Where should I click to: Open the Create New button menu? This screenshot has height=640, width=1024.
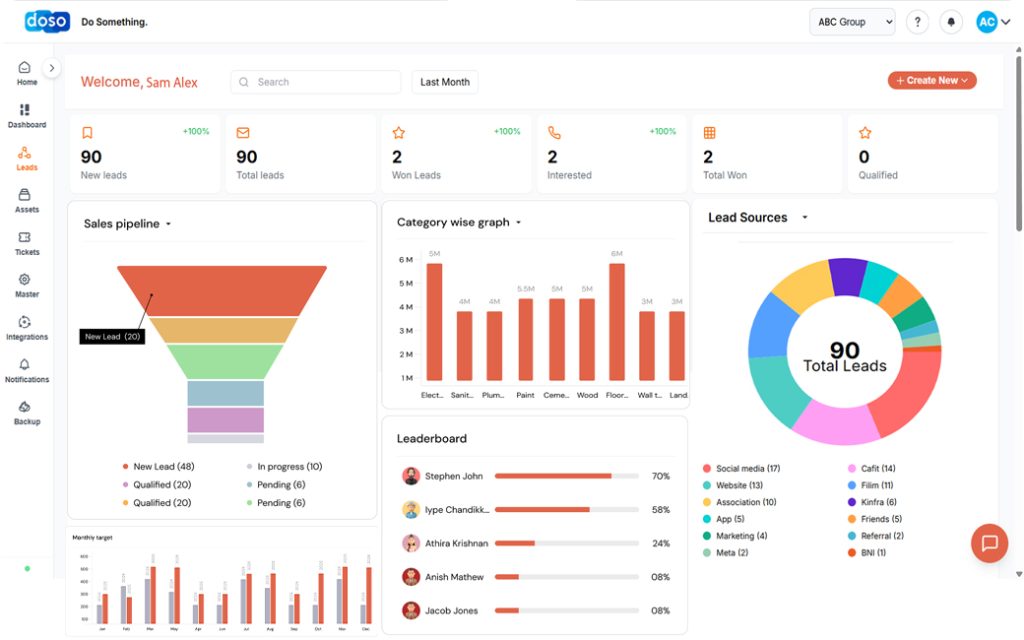932,80
